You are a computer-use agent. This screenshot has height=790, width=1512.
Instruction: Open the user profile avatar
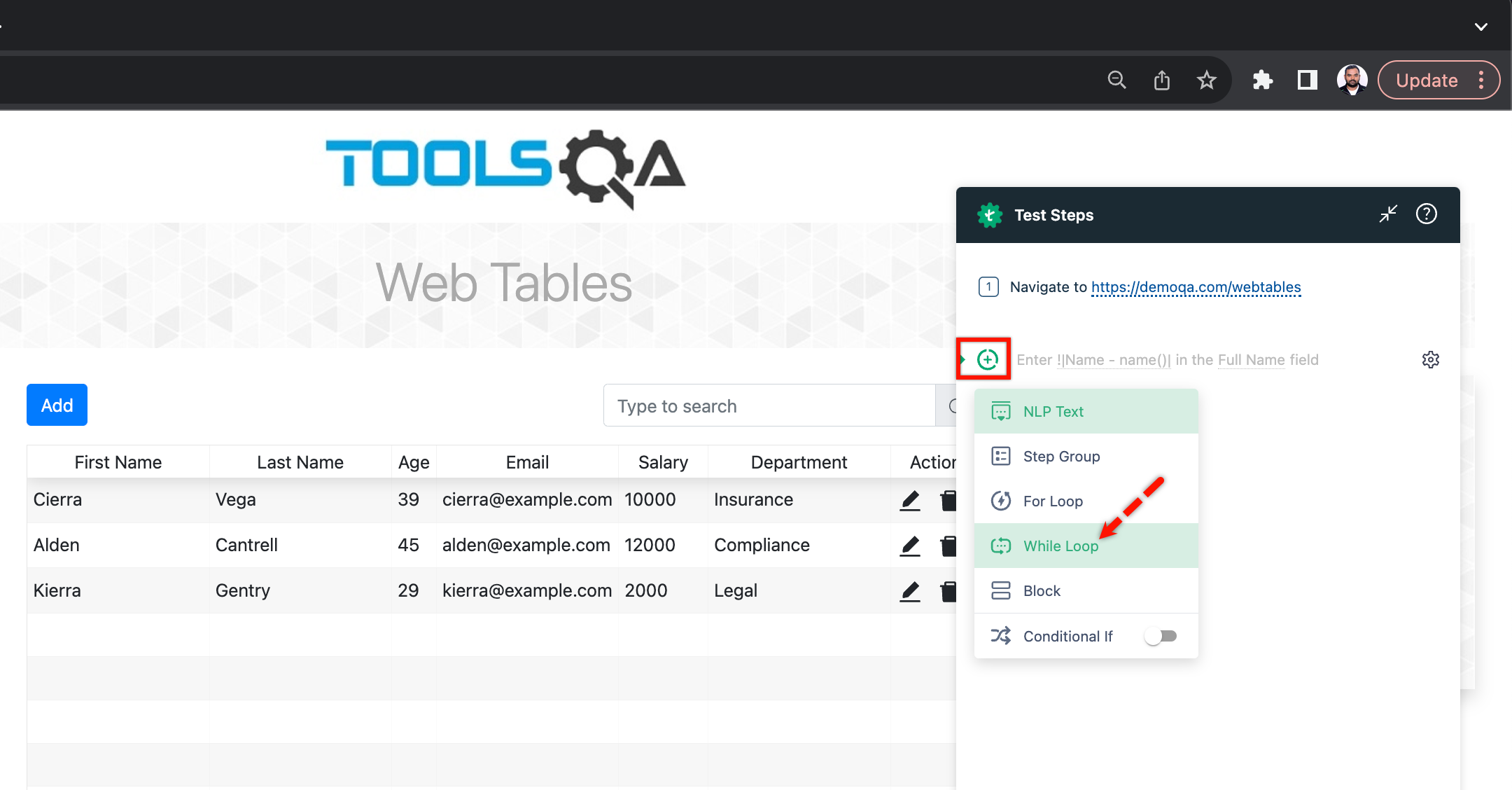click(x=1352, y=80)
